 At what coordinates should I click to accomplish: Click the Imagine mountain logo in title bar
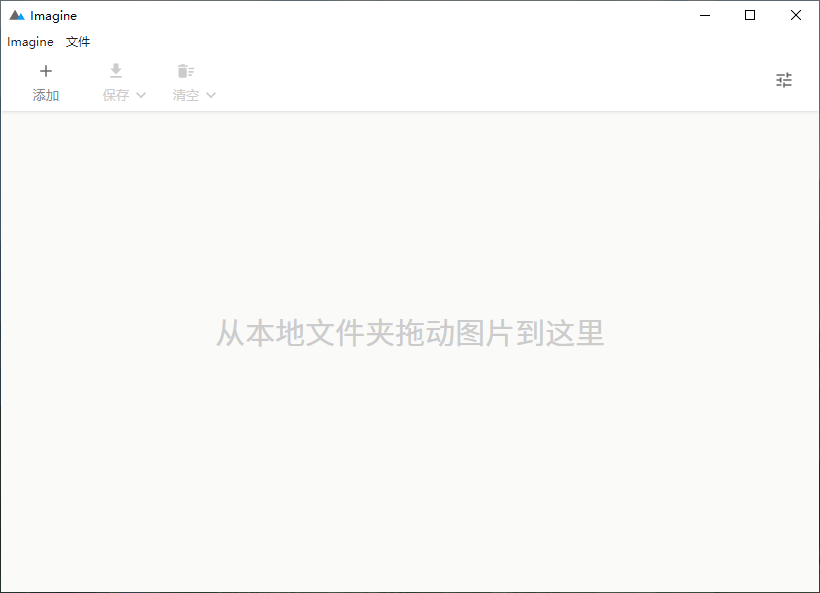(16, 16)
